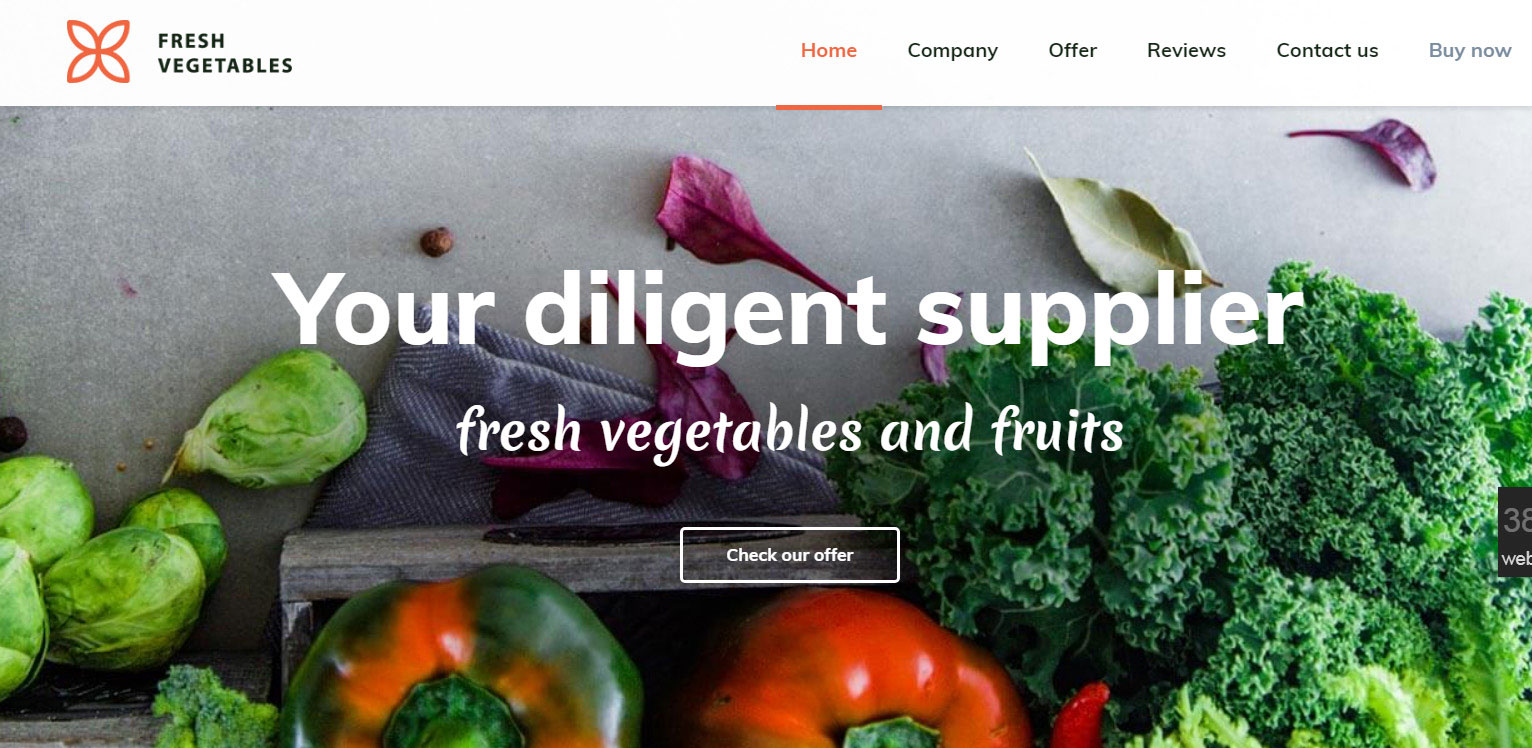1532x748 pixels.
Task: Open the Company page from navigation
Action: [x=952, y=50]
